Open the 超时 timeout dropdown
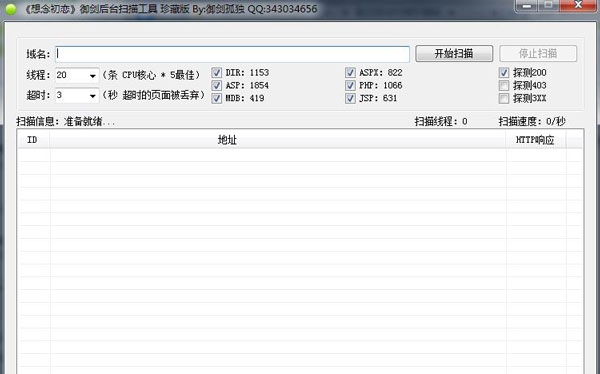Screen dimensions: 600x374 coord(92,96)
